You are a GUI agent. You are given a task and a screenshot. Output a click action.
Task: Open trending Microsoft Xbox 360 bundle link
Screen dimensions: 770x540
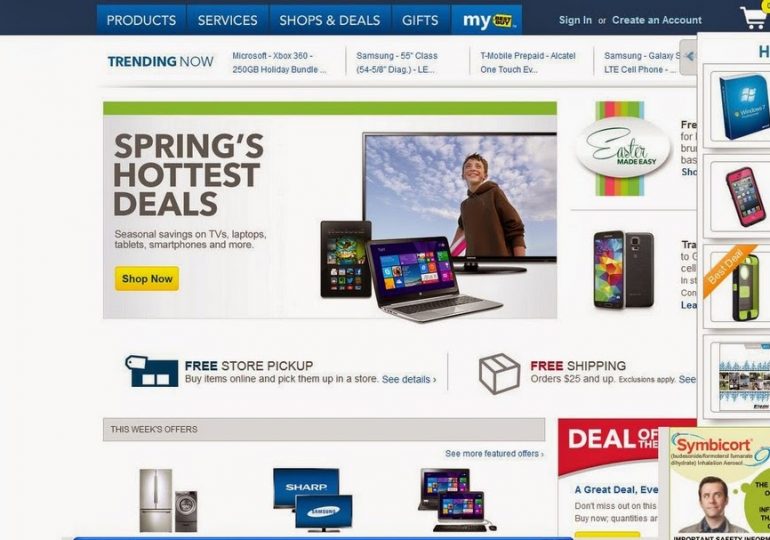[x=279, y=63]
